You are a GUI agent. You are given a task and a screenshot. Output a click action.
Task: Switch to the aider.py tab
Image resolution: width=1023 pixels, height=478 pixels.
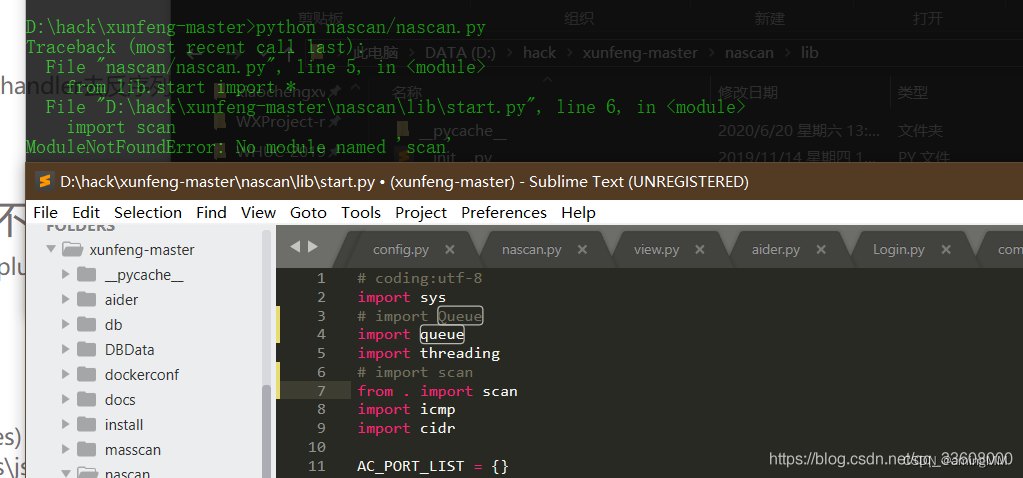776,250
